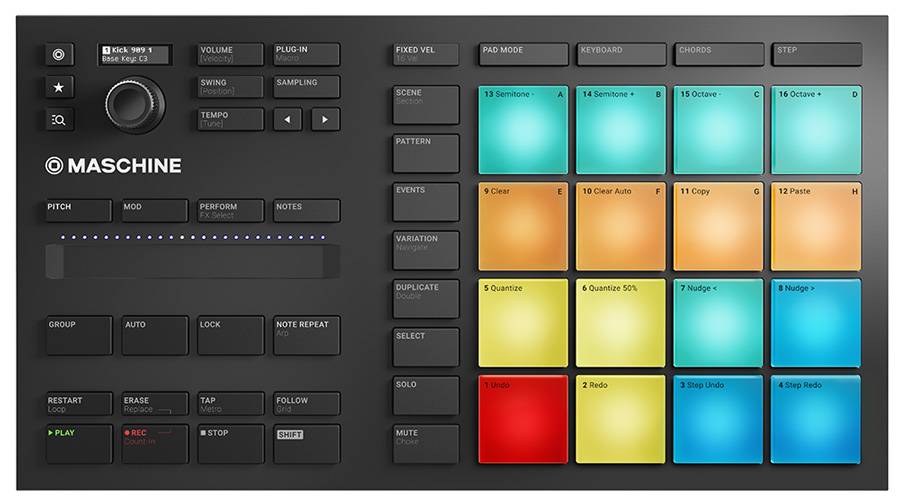Hit pad 11 Copy
The width and height of the screenshot is (900, 502).
[719, 227]
